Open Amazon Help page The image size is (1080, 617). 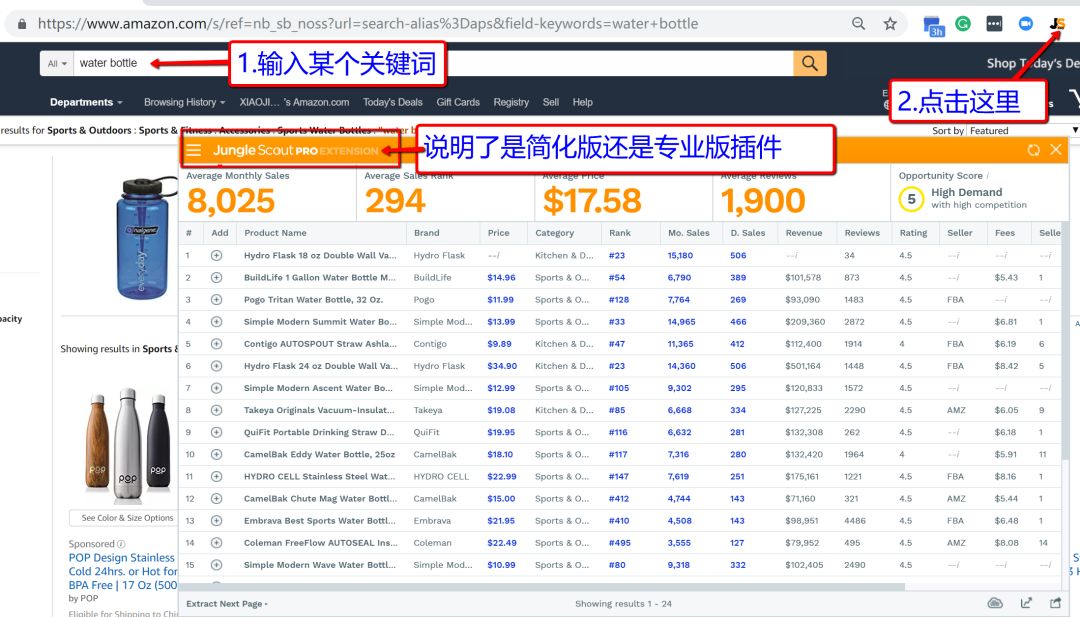(583, 102)
